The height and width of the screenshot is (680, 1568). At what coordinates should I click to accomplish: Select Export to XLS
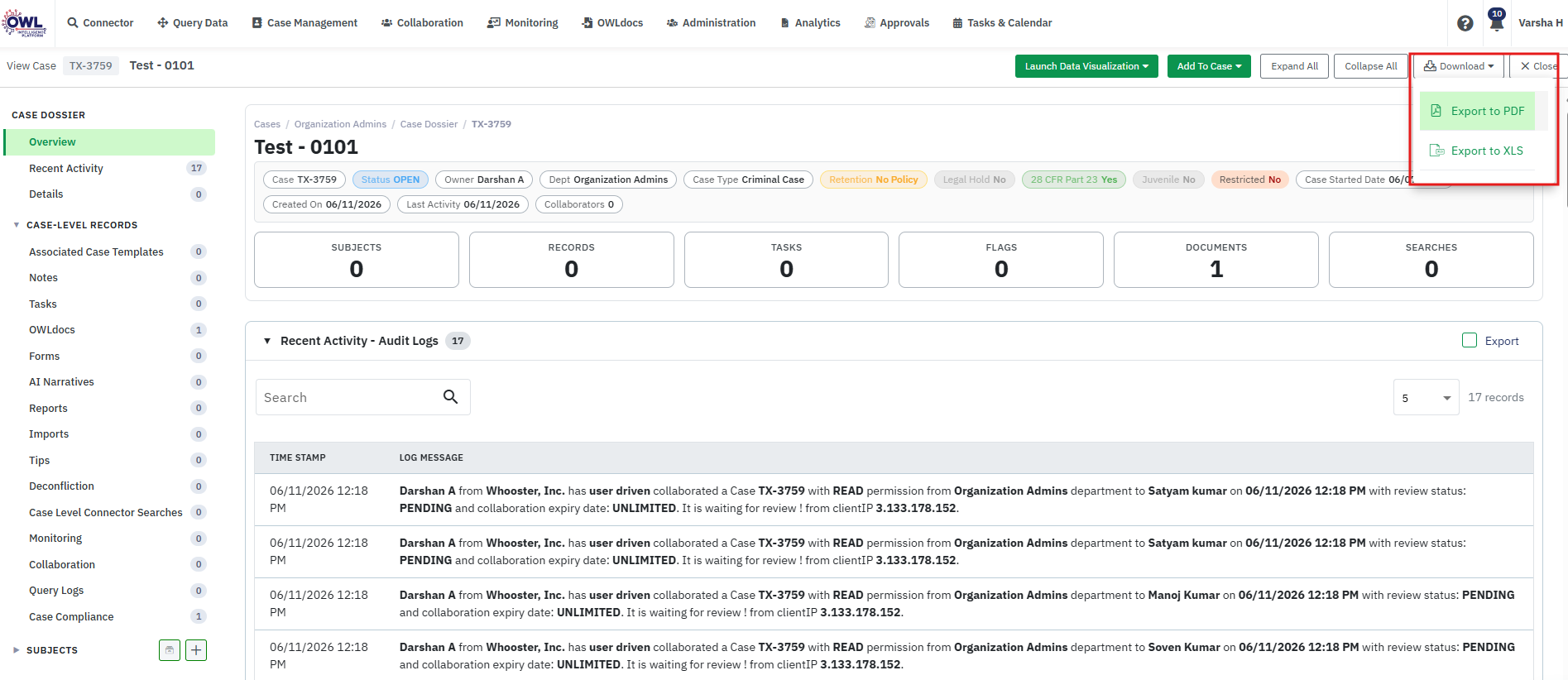tap(1477, 151)
